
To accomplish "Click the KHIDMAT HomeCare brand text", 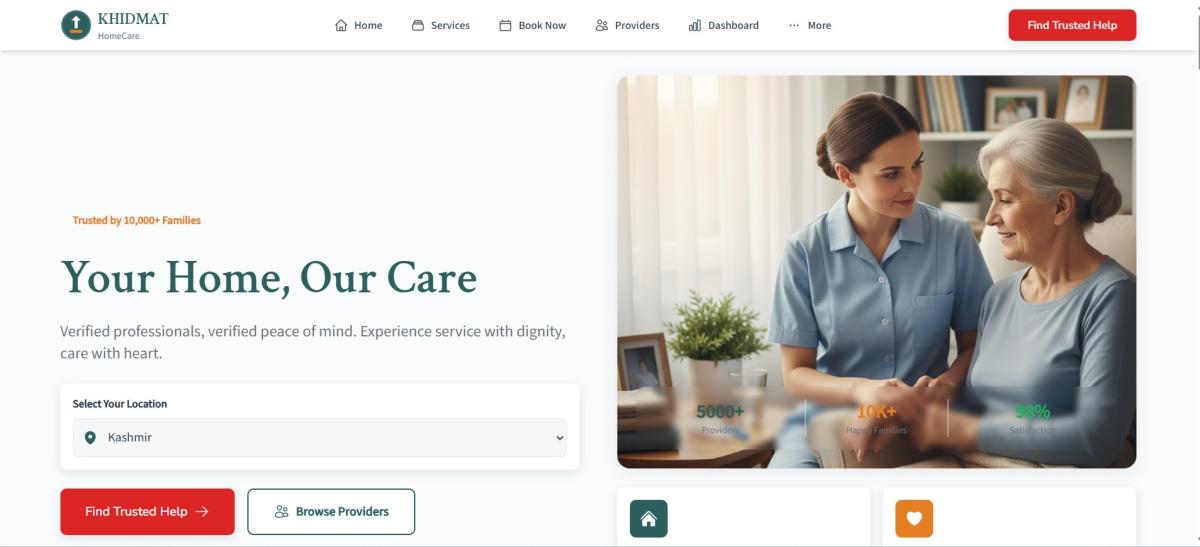I will coord(133,26).
